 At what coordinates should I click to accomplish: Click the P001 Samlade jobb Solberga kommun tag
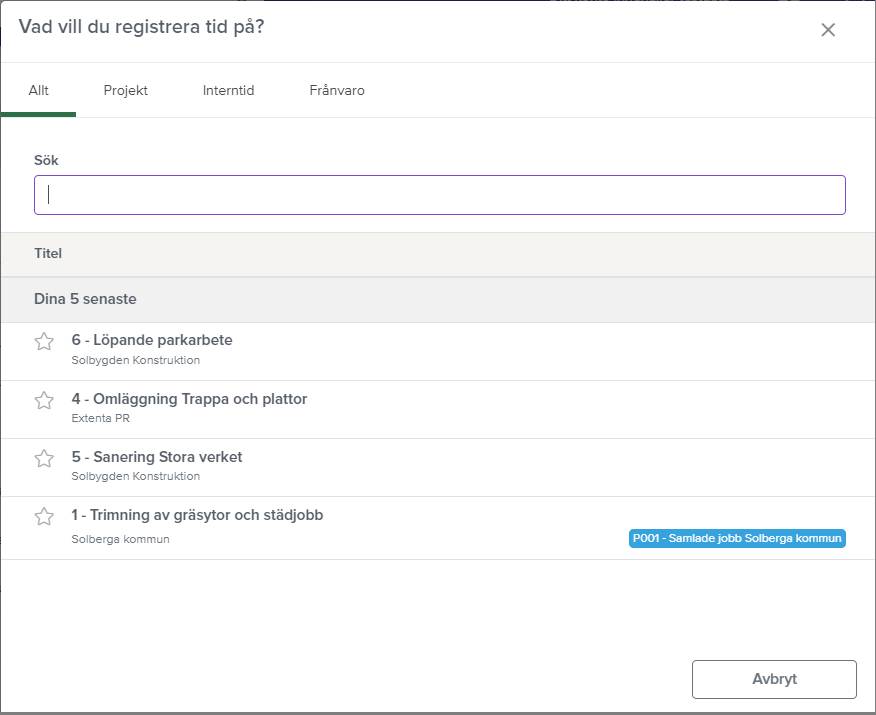point(737,538)
